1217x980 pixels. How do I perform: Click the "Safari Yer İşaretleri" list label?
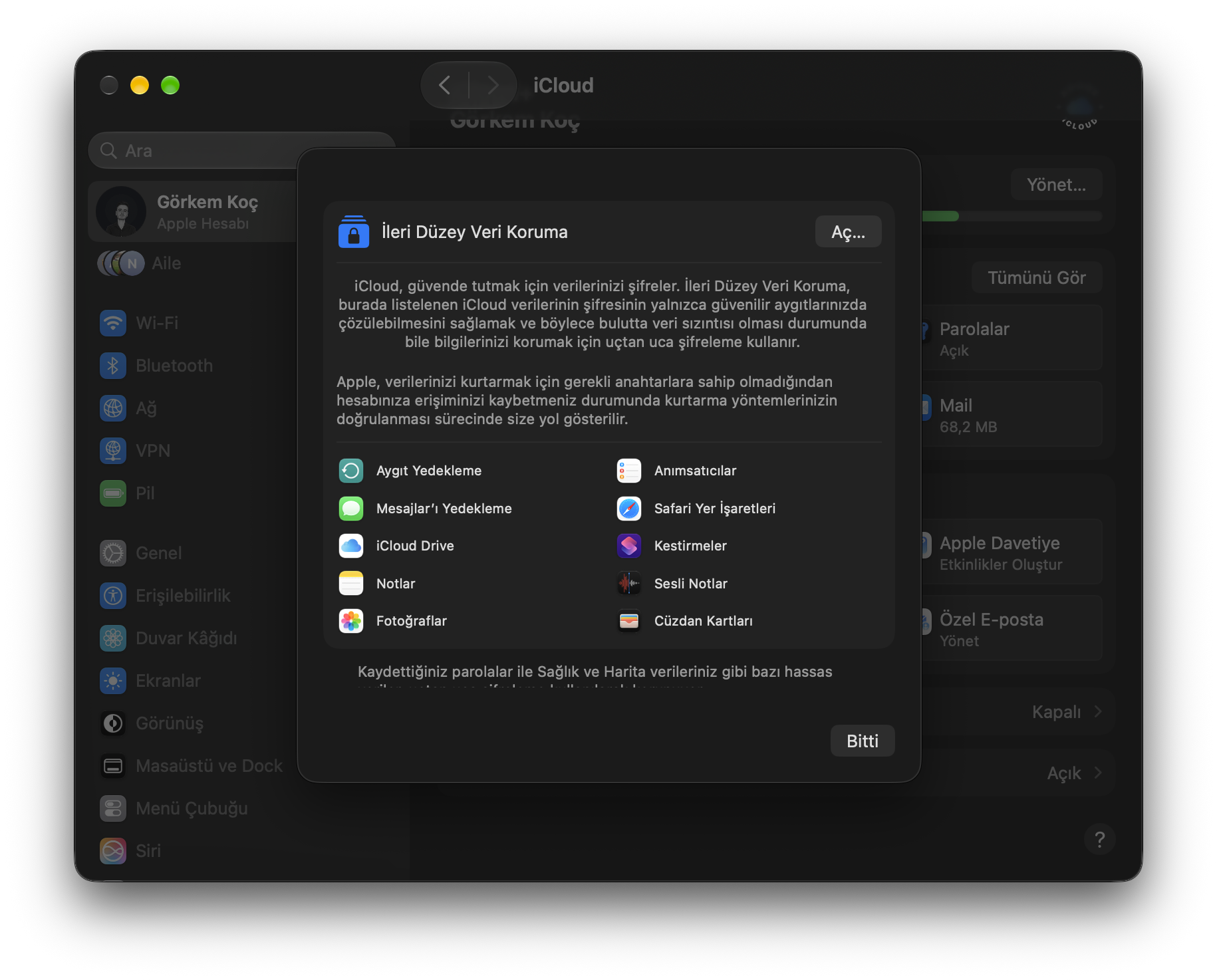coord(715,509)
